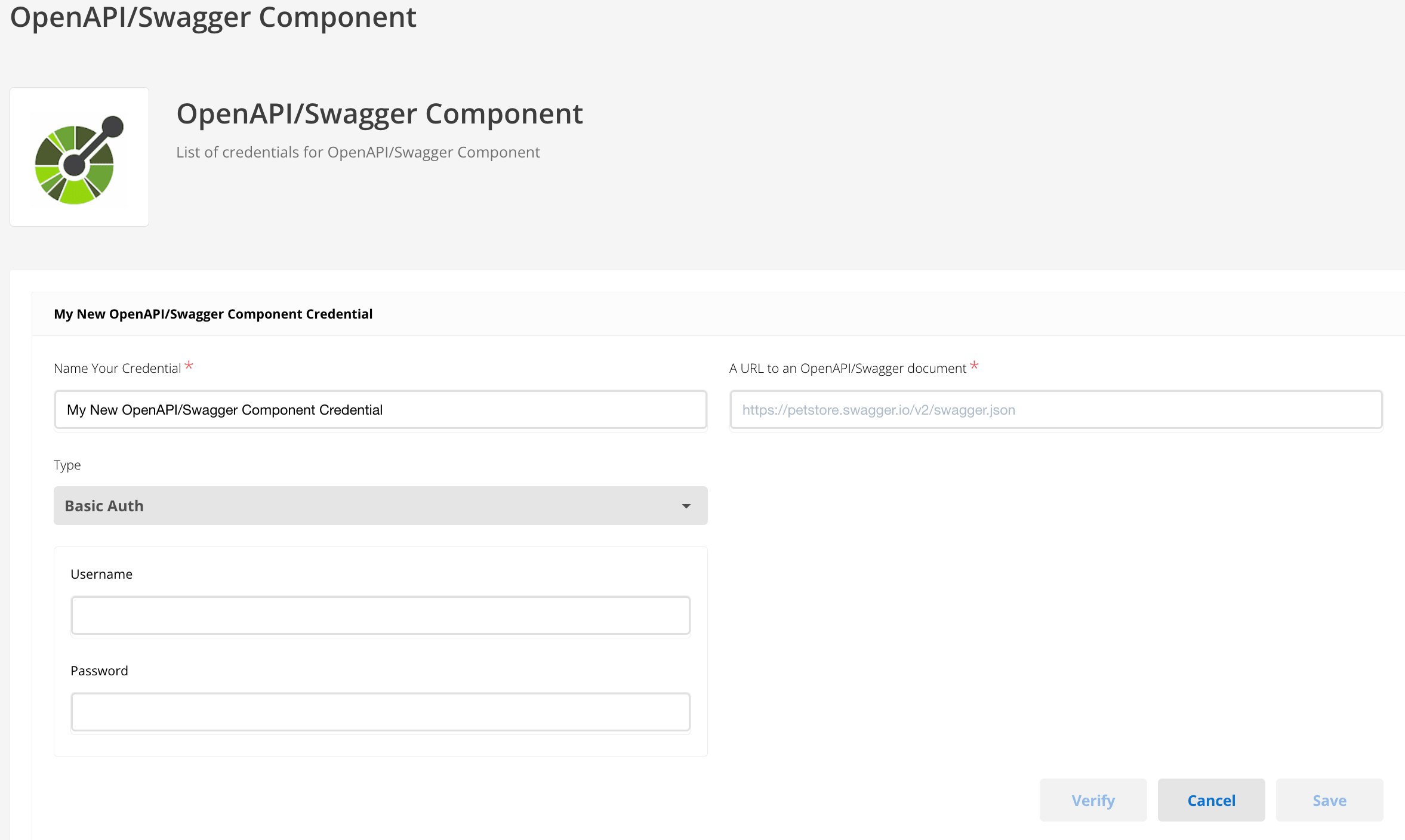Click the top page title 'OpenAPI/Swagger Component'
The width and height of the screenshot is (1405, 840).
coord(213,17)
